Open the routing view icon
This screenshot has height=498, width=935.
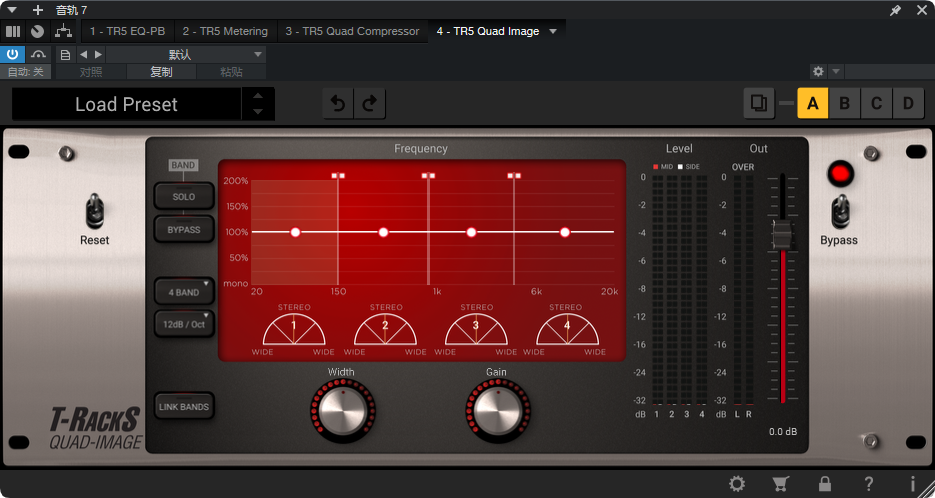click(63, 31)
